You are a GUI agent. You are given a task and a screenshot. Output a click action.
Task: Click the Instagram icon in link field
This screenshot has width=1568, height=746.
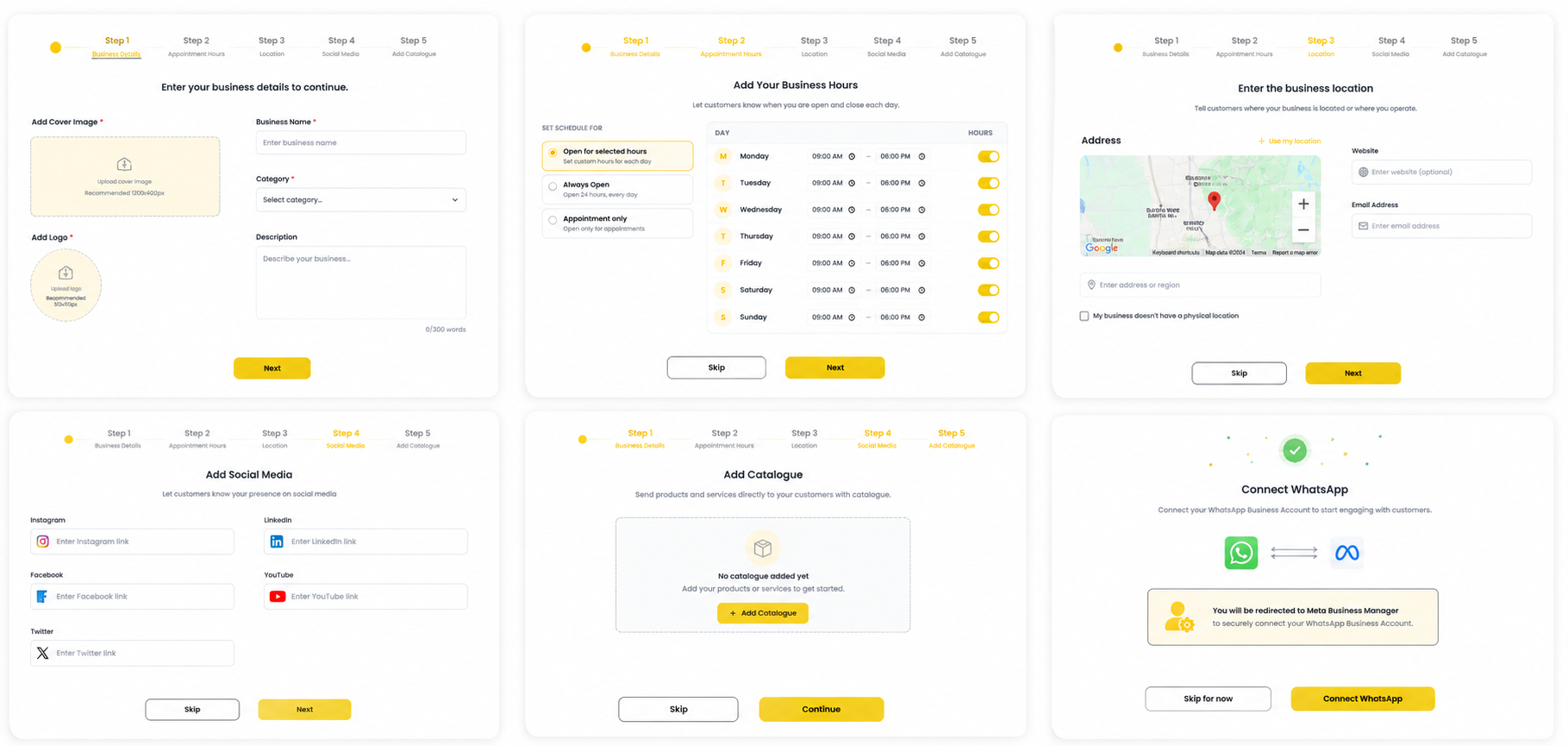click(42, 542)
